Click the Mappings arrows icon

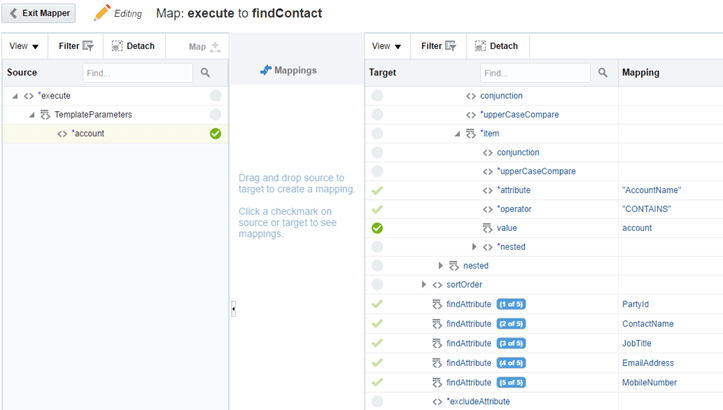point(266,71)
